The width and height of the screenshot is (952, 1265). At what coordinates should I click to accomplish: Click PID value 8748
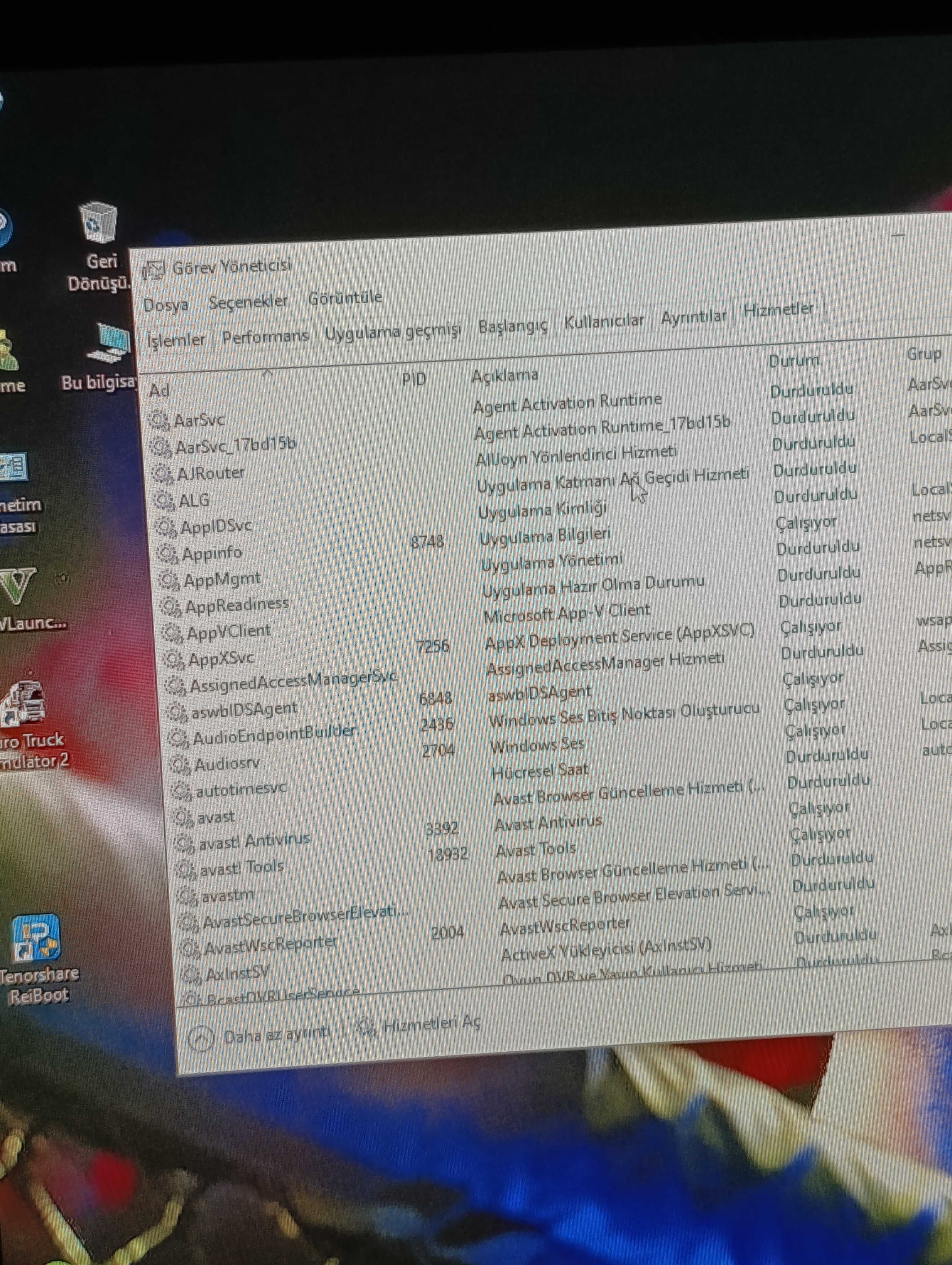tap(427, 541)
